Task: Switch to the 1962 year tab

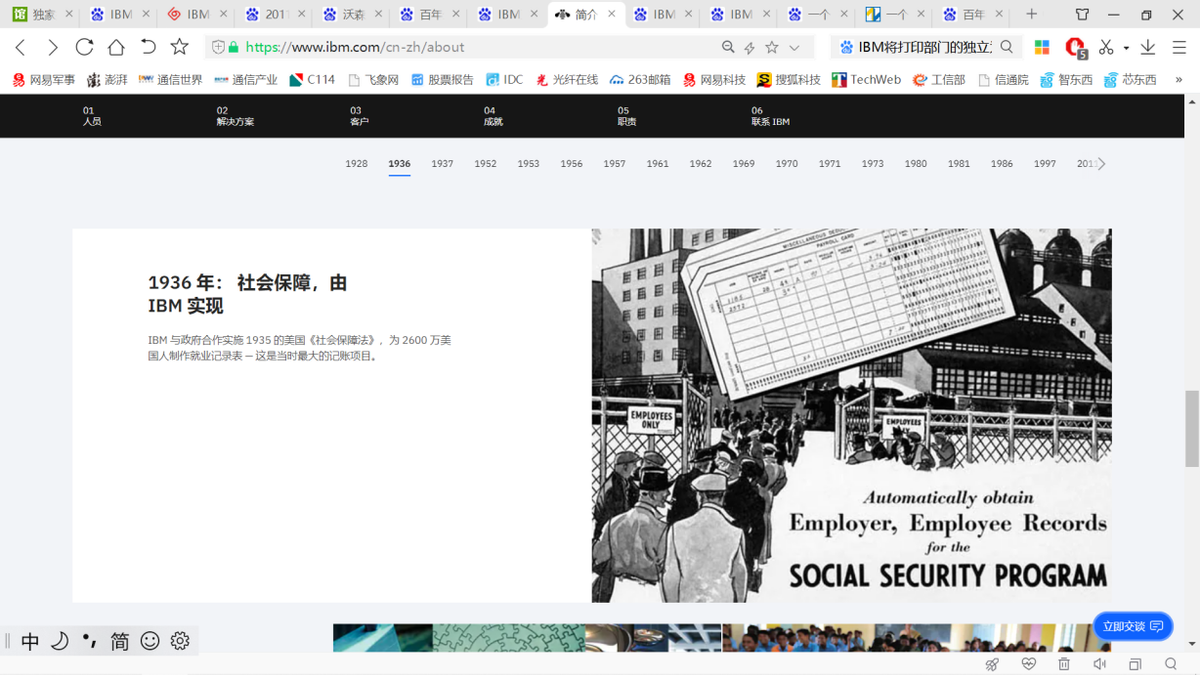Action: [700, 163]
